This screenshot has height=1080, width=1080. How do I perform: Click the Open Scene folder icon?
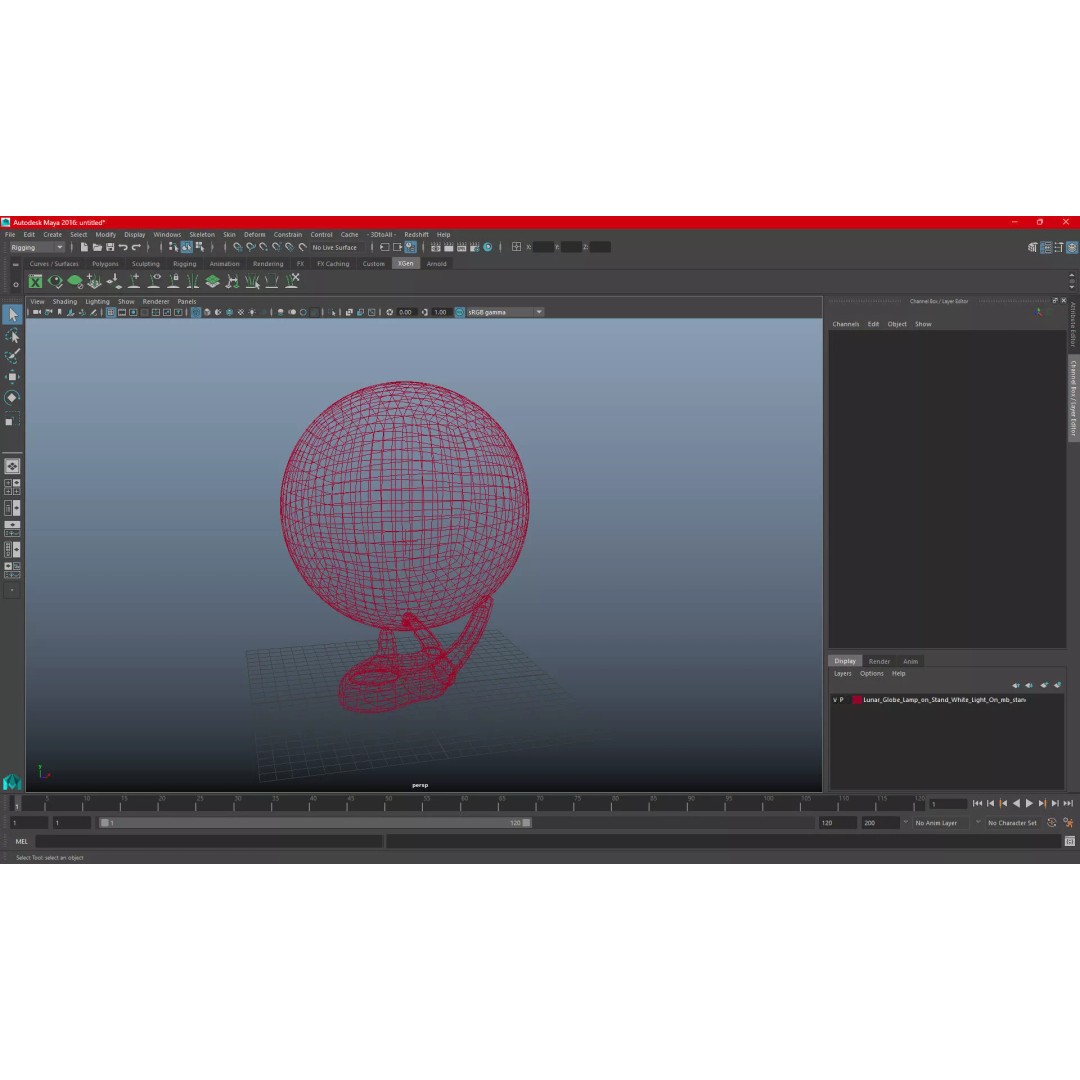click(97, 247)
